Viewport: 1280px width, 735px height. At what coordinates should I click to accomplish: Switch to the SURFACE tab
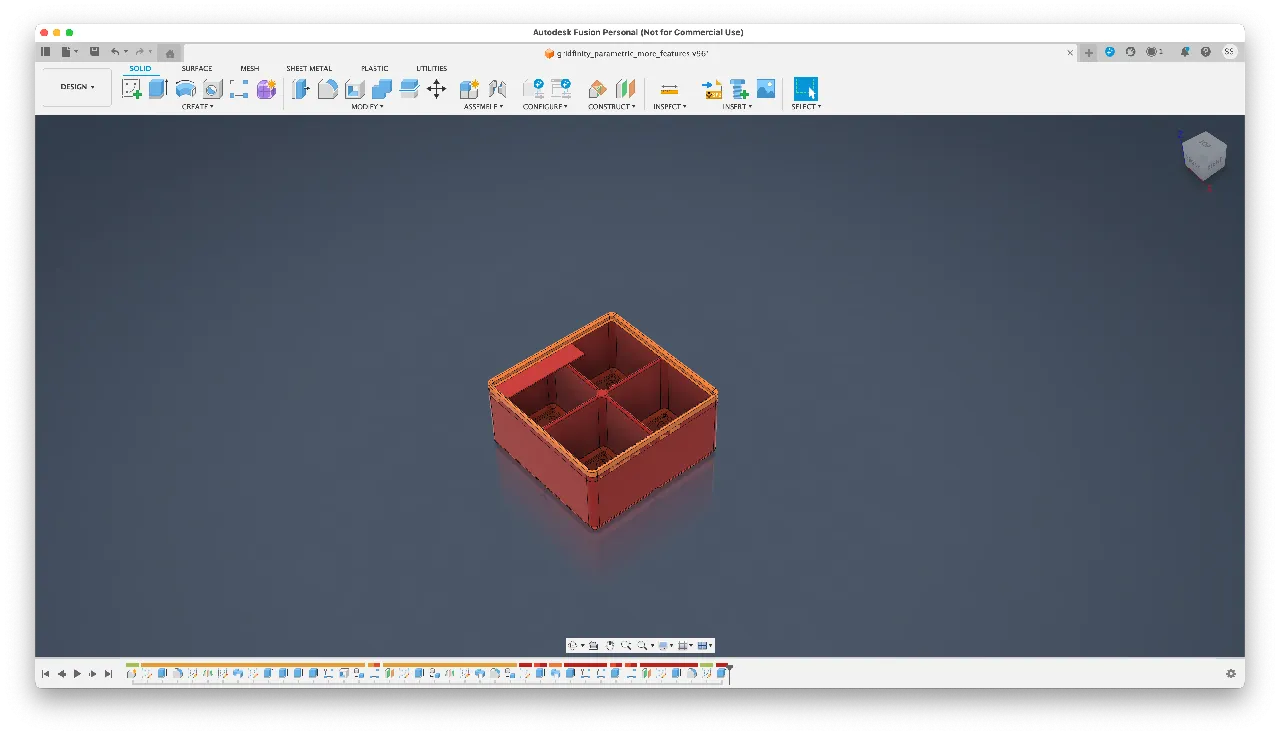[196, 68]
